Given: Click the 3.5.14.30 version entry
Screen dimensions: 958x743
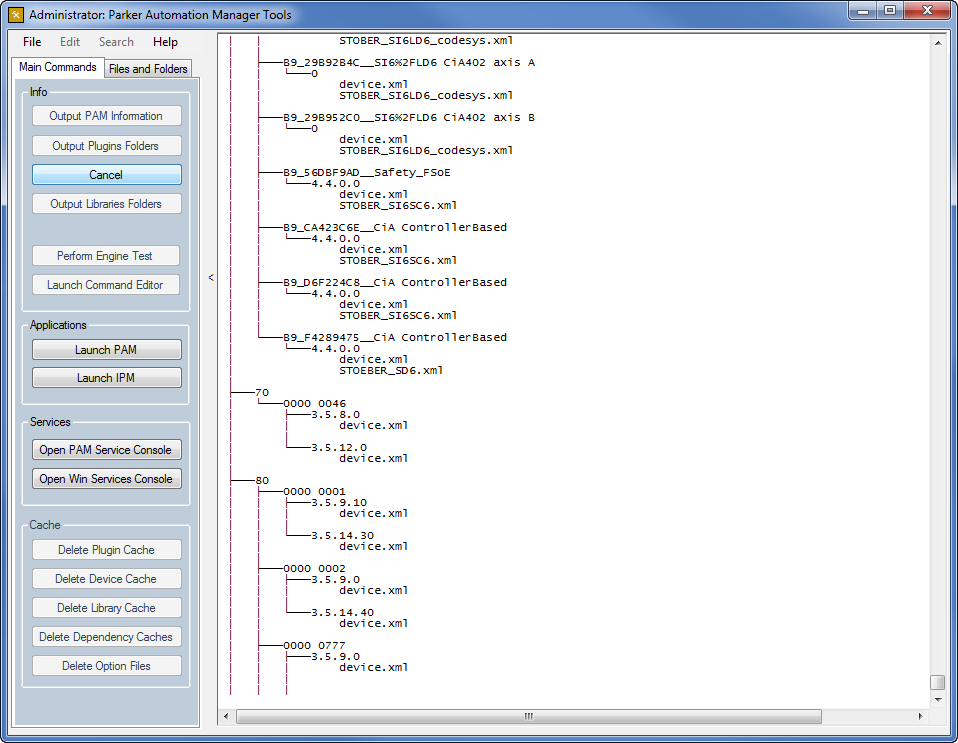Looking at the screenshot, I should pos(342,535).
